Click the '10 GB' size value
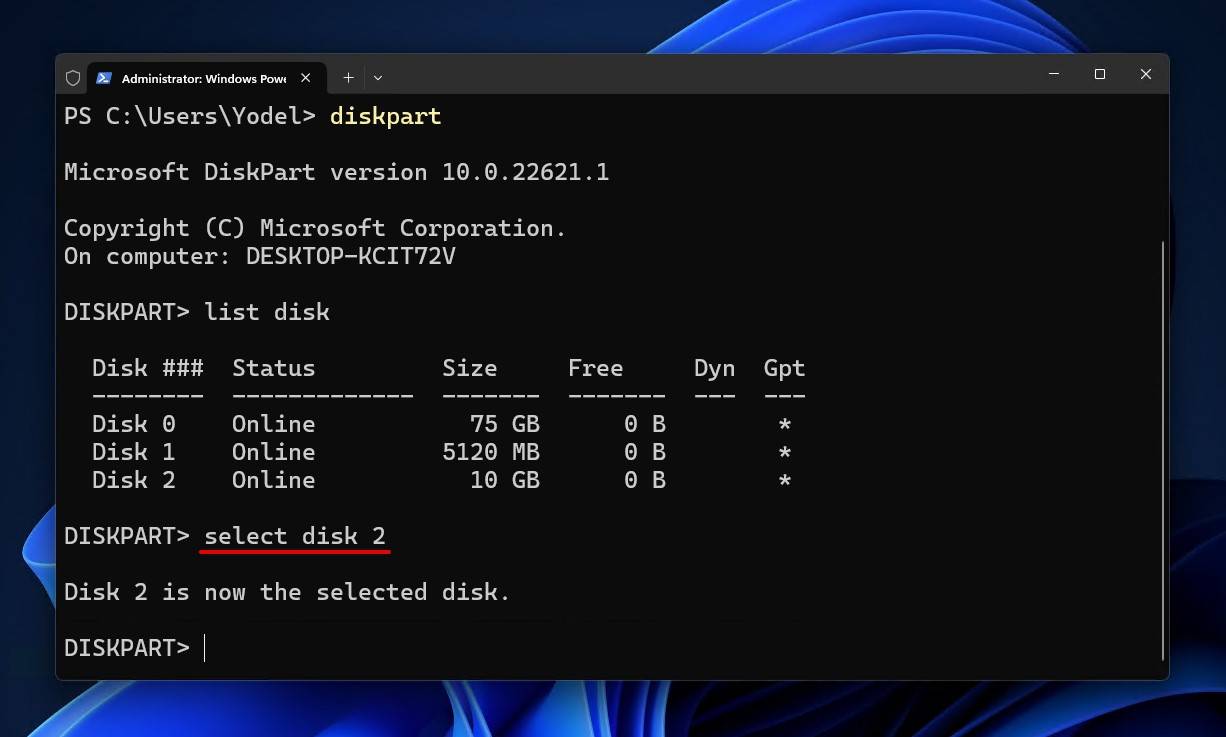 [x=505, y=480]
